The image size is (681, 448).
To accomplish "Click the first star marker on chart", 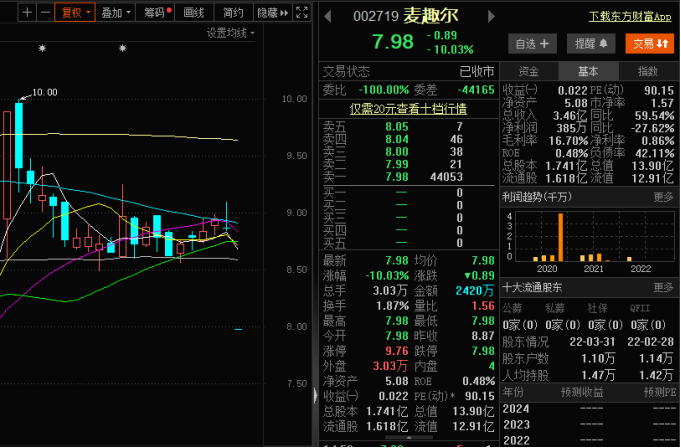I will point(42,48).
